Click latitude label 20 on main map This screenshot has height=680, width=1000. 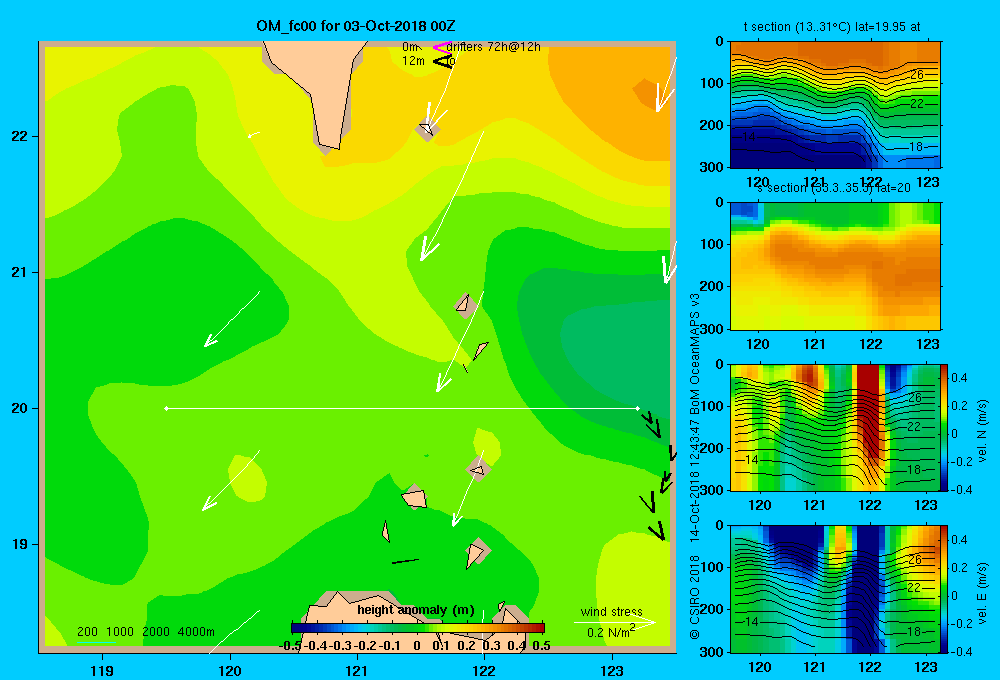19,408
